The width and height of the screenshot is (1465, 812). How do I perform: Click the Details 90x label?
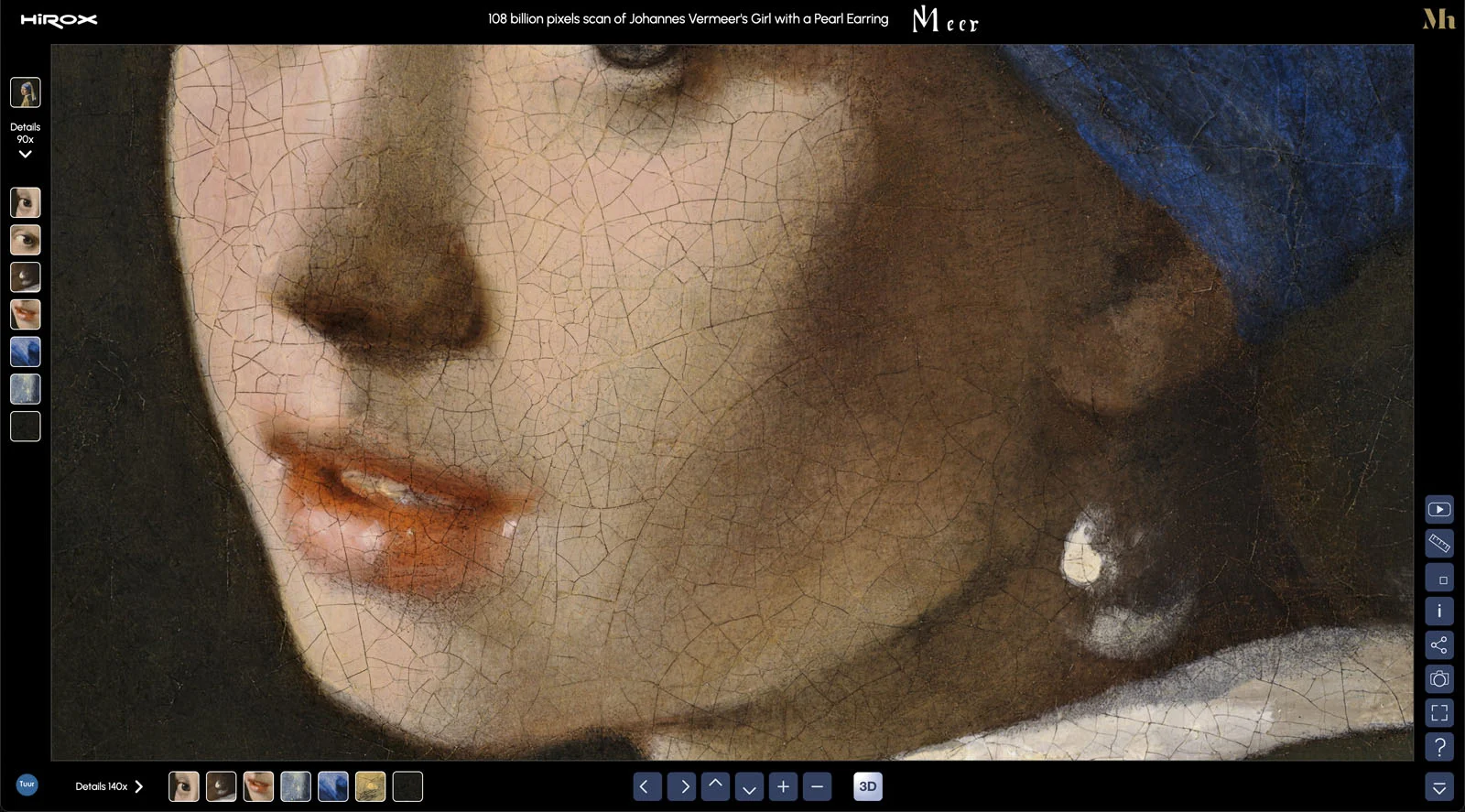point(26,133)
